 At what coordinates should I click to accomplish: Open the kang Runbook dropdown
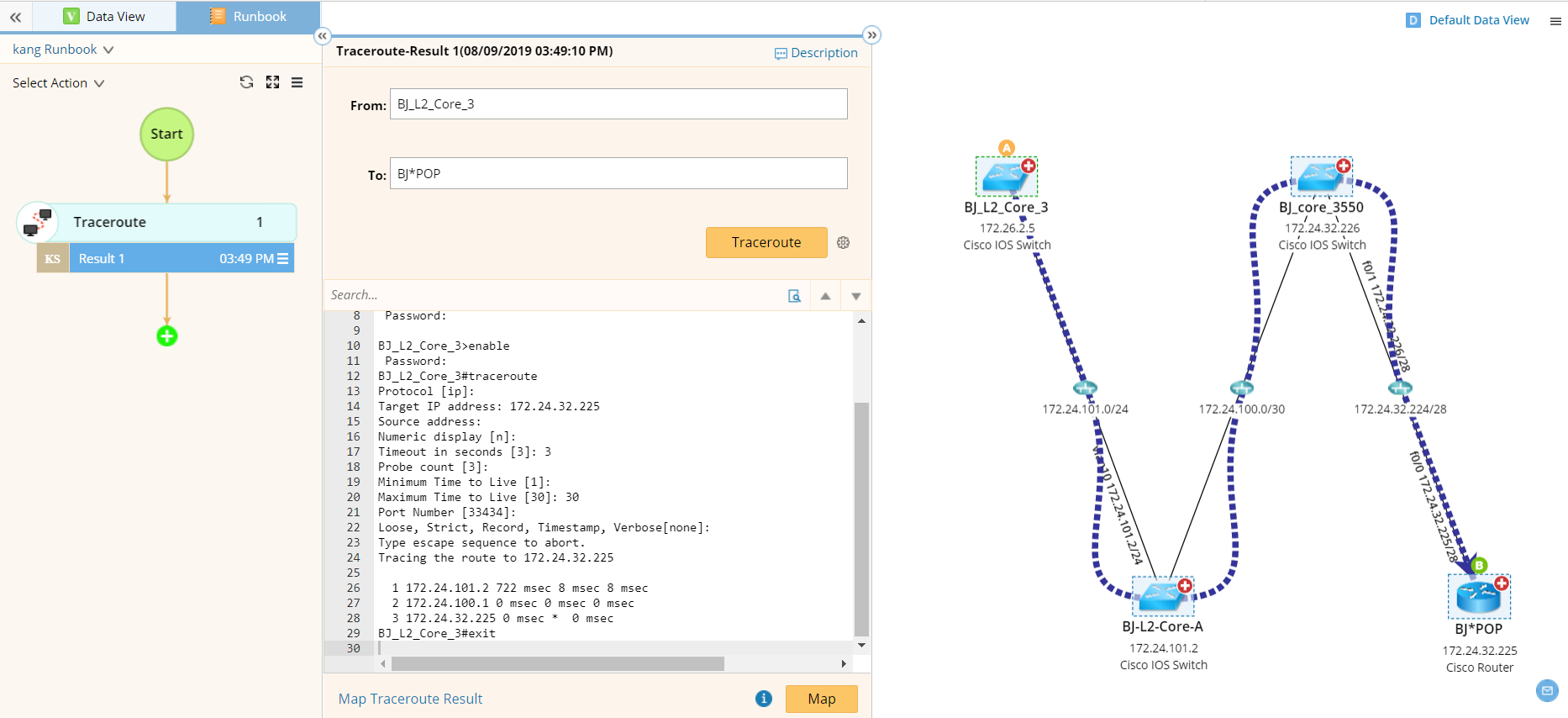click(63, 50)
